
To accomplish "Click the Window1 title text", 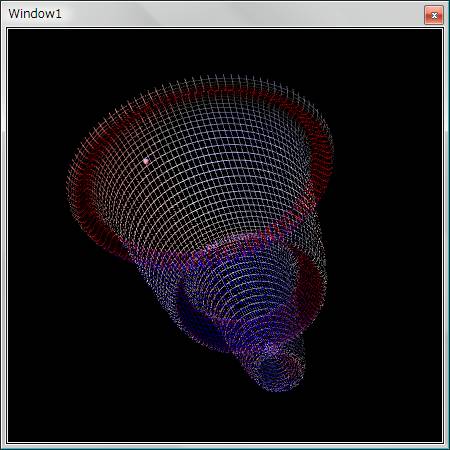I will coord(35,14).
